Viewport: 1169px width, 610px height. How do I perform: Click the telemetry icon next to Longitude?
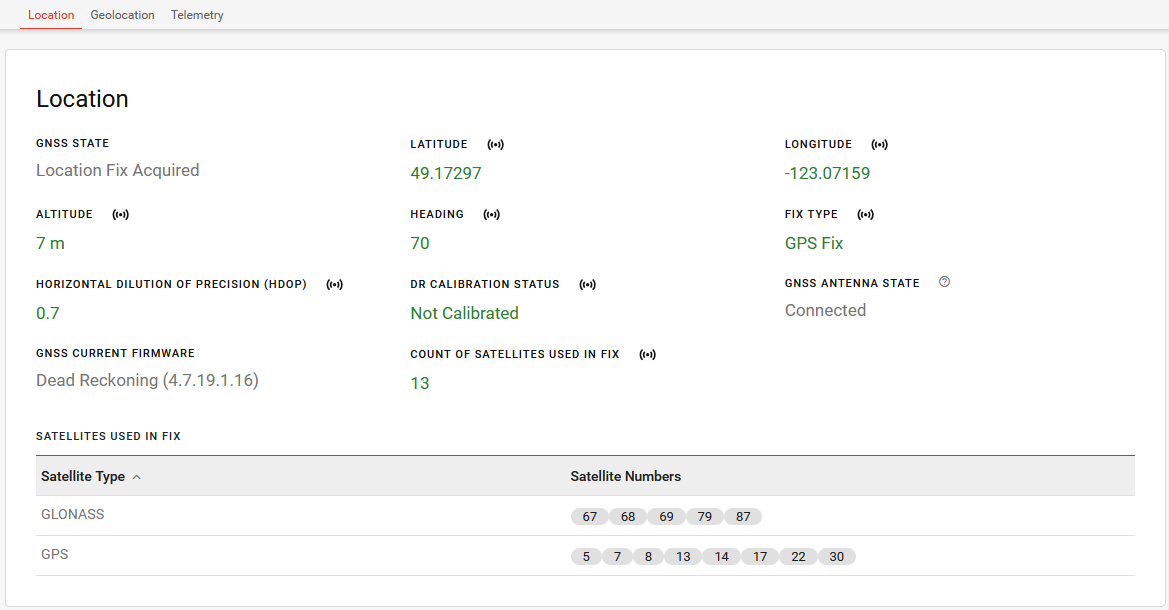tap(879, 145)
